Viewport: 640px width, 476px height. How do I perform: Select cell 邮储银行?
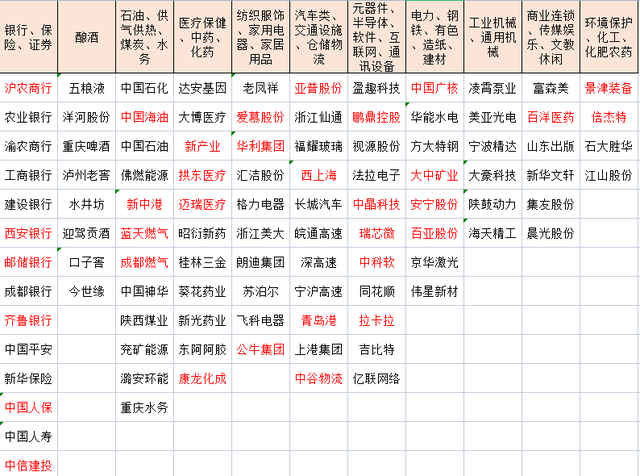(29, 262)
